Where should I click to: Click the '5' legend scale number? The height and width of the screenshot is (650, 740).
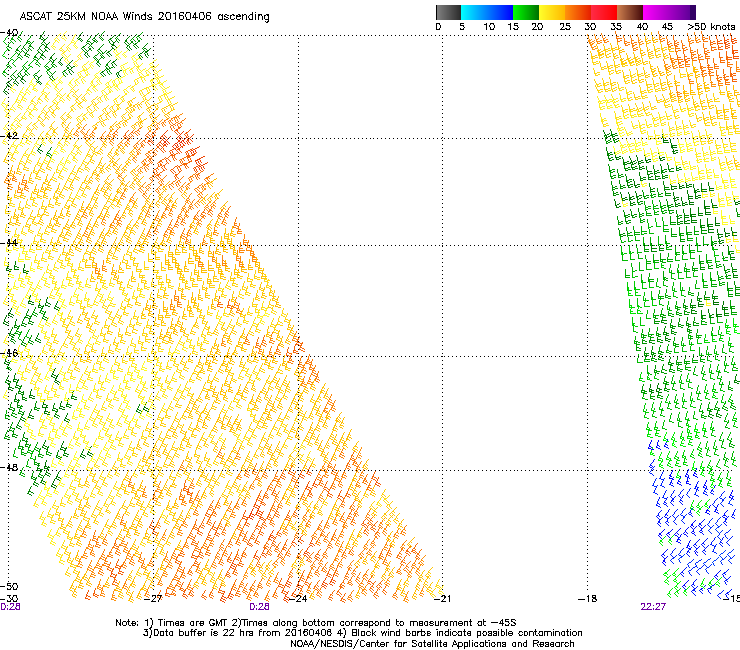[462, 27]
